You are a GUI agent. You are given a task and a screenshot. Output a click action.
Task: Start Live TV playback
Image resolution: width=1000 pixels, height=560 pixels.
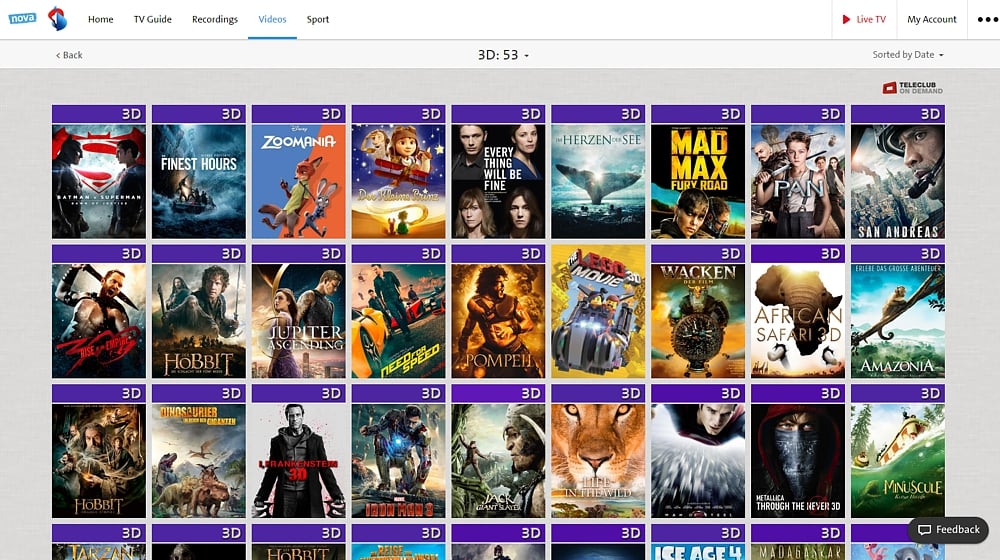tap(864, 19)
